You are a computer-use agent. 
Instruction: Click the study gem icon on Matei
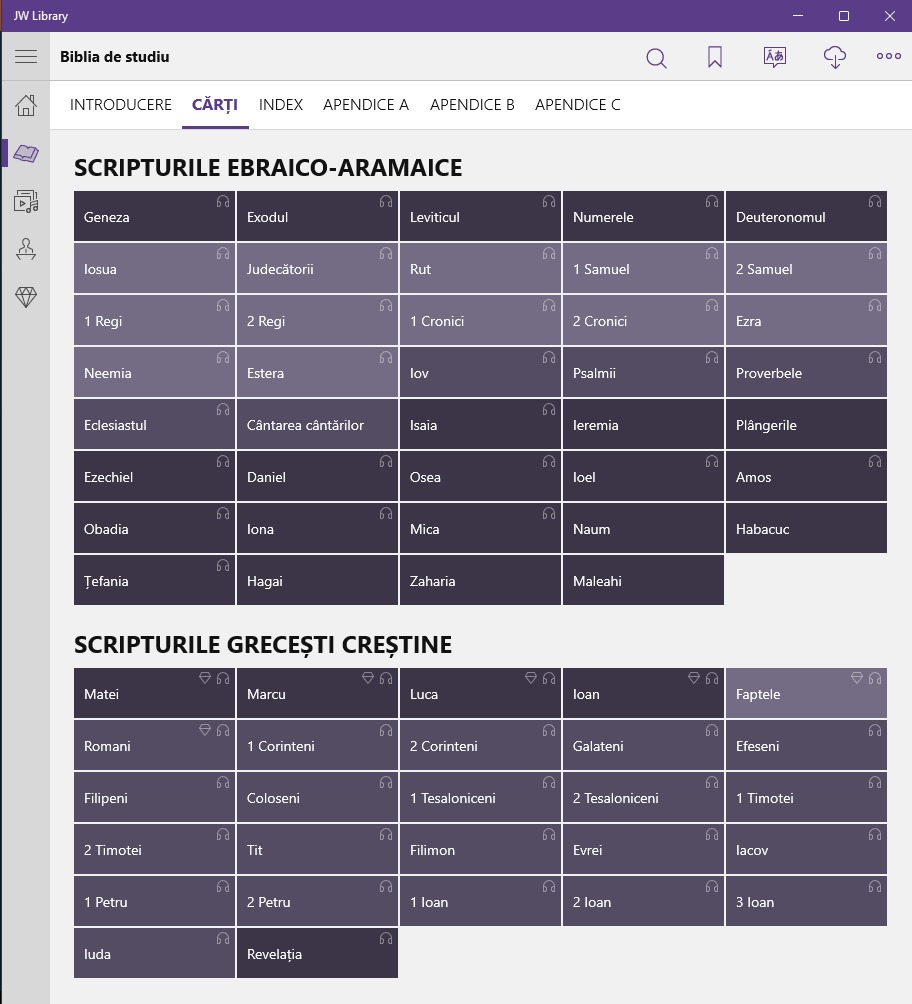(205, 678)
